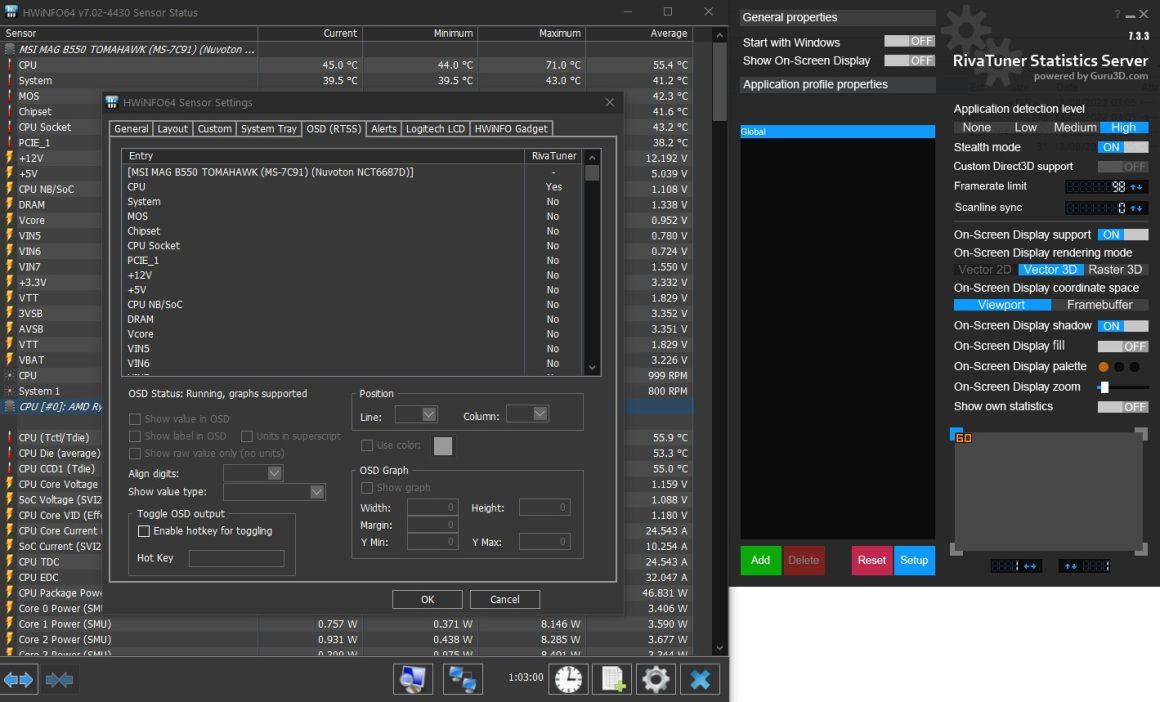Switch to Layout tab
The image size is (1160, 702).
pos(172,129)
